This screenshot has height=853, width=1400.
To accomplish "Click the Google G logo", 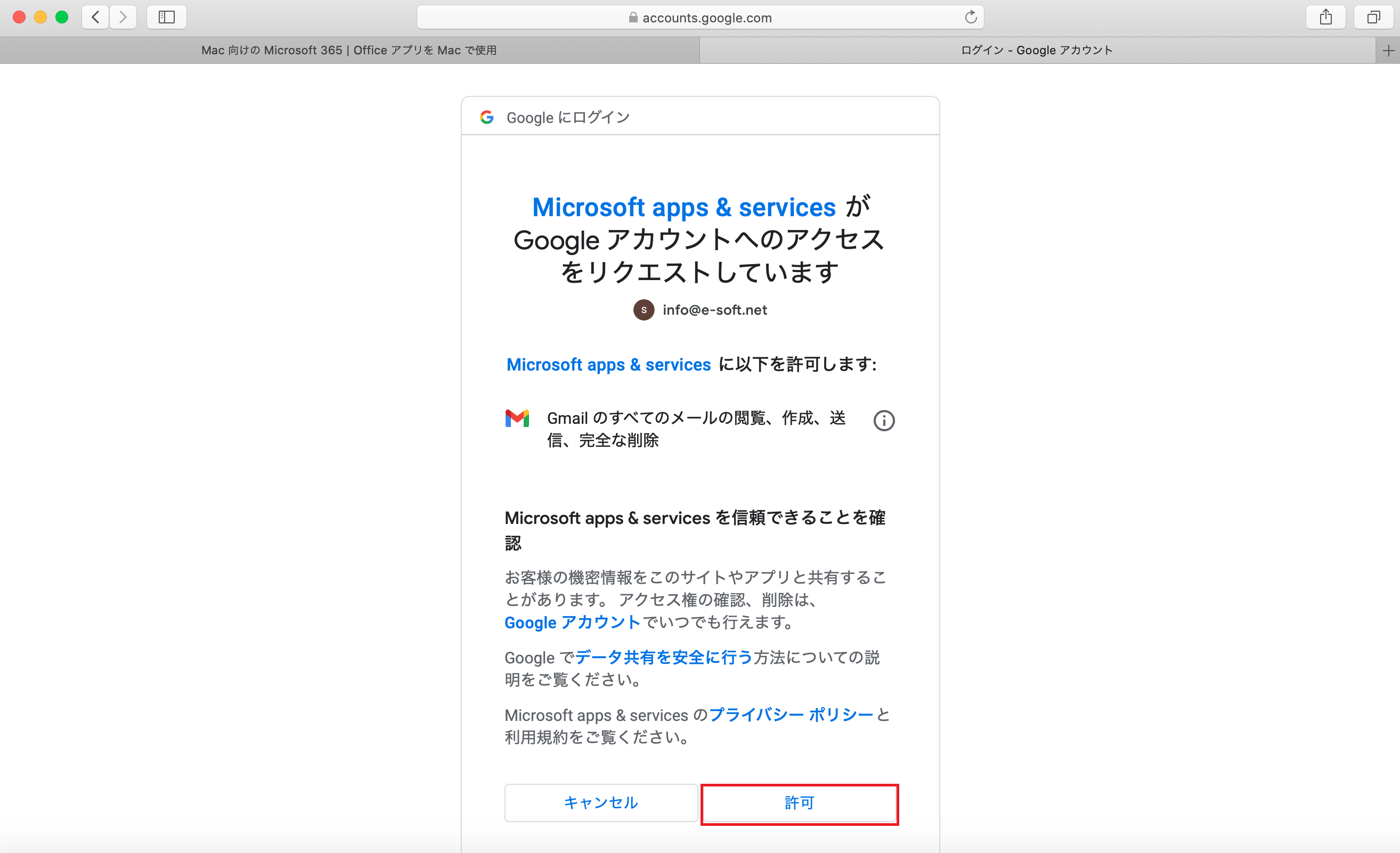I will click(x=487, y=117).
